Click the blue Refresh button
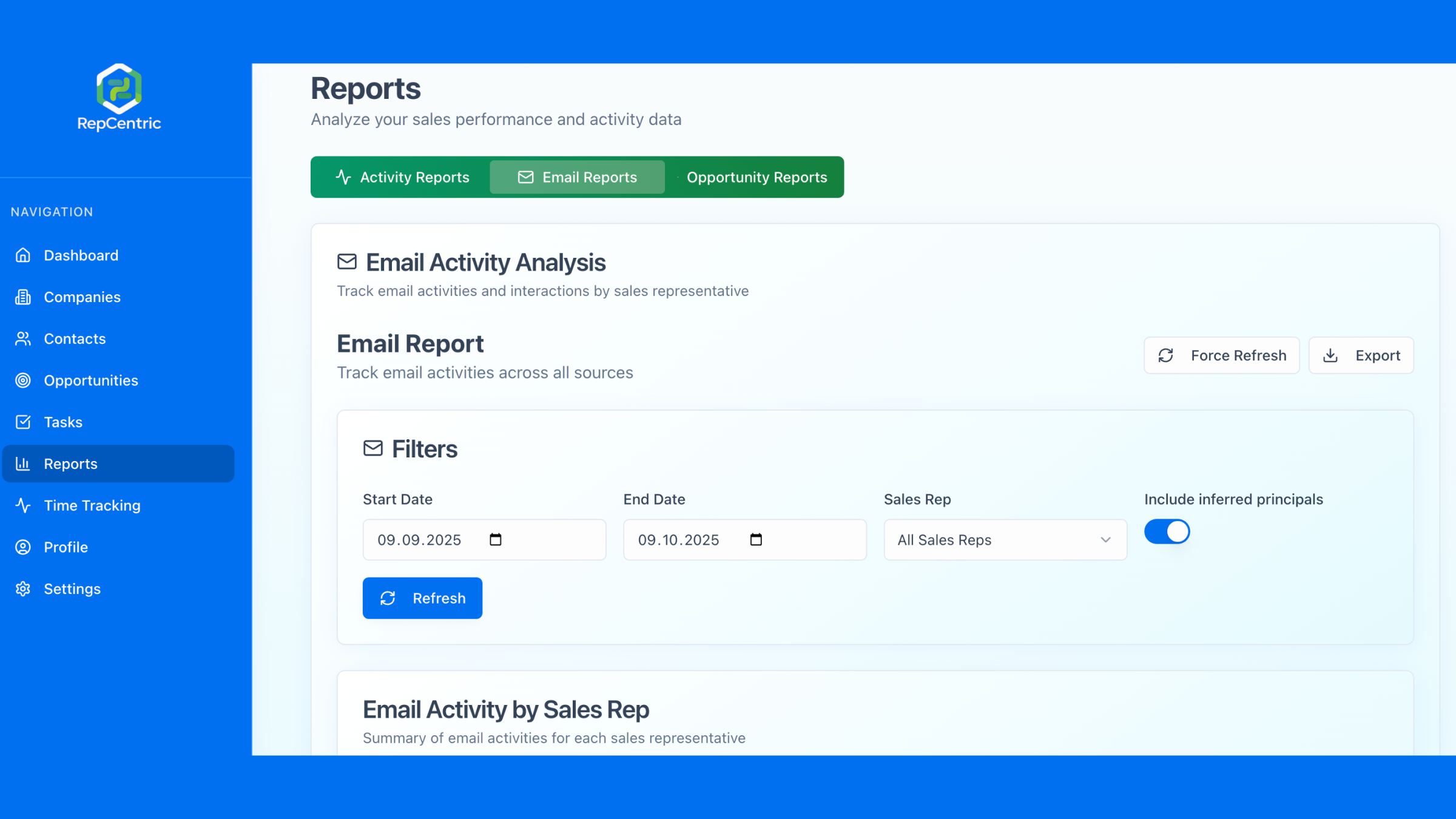This screenshot has width=1456, height=819. 422,598
